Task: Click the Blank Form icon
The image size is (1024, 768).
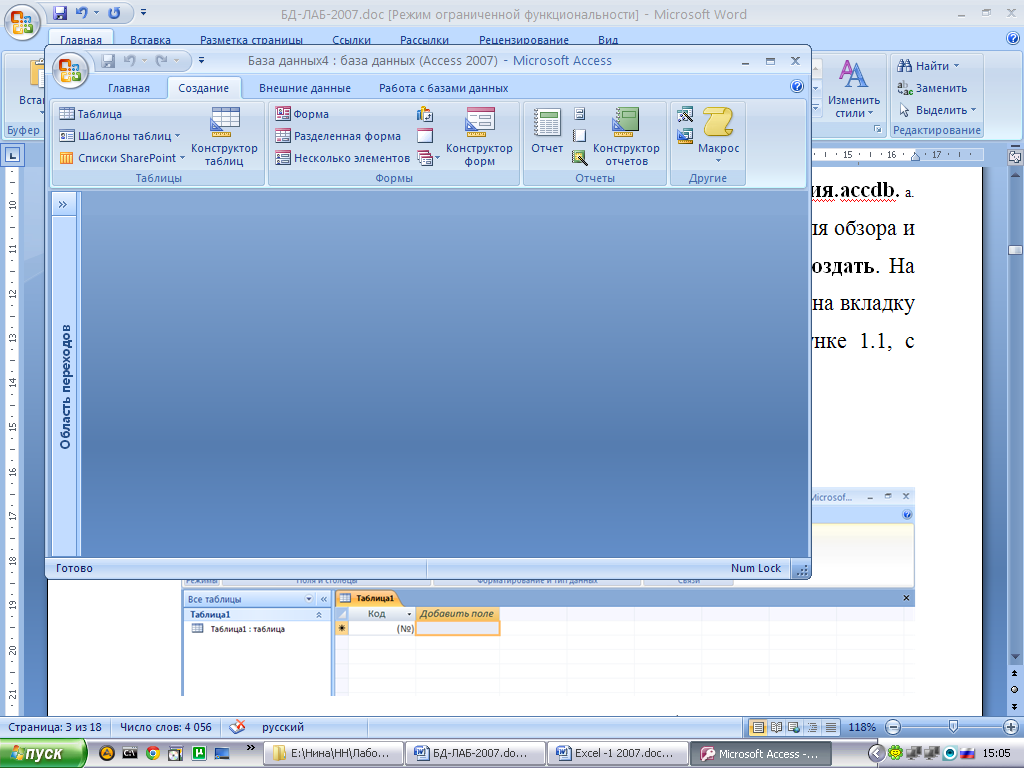Action: (x=425, y=136)
